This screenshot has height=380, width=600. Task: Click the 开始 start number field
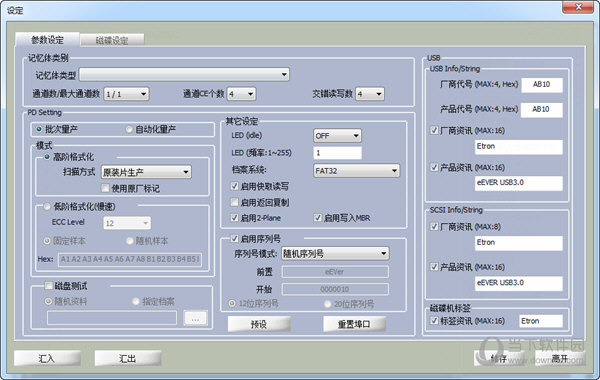click(x=335, y=289)
